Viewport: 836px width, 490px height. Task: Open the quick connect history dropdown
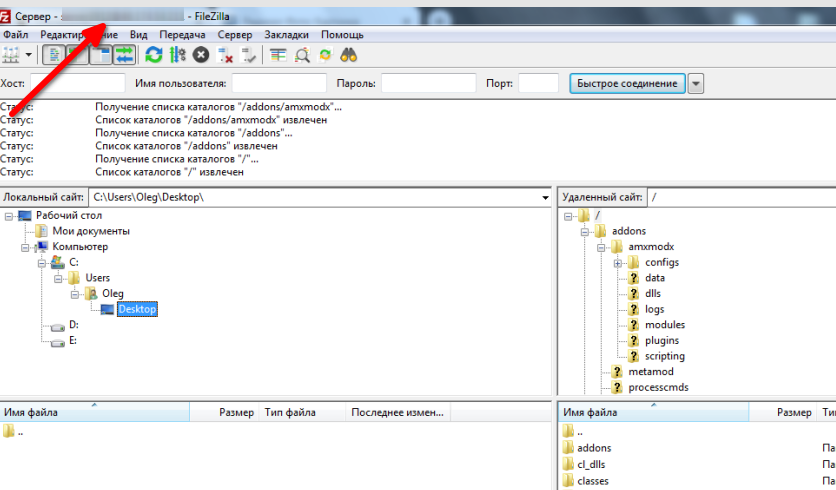tap(696, 83)
